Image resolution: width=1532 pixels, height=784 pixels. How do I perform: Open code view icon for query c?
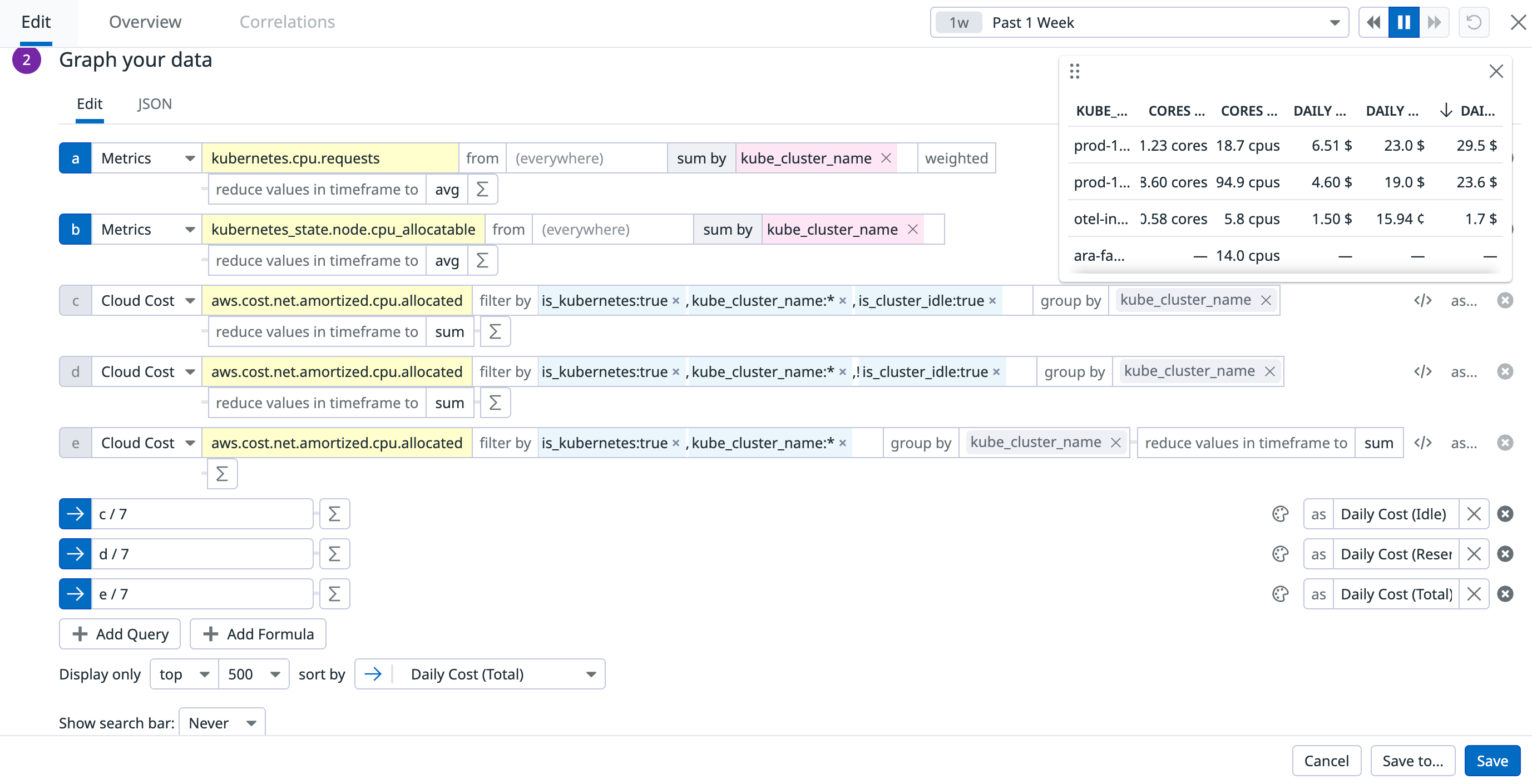(1422, 301)
